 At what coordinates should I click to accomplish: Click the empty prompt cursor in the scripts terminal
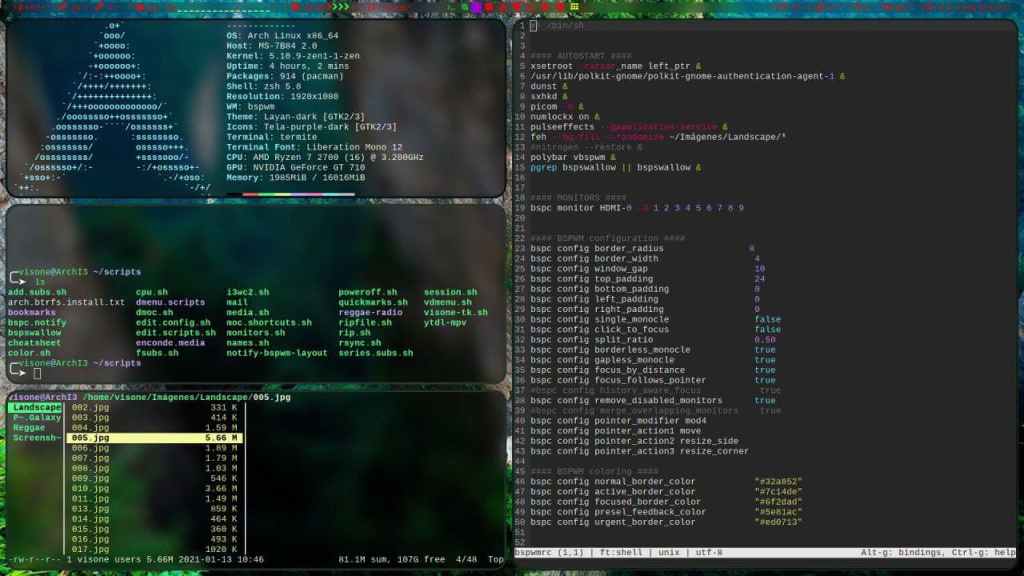tap(37, 373)
